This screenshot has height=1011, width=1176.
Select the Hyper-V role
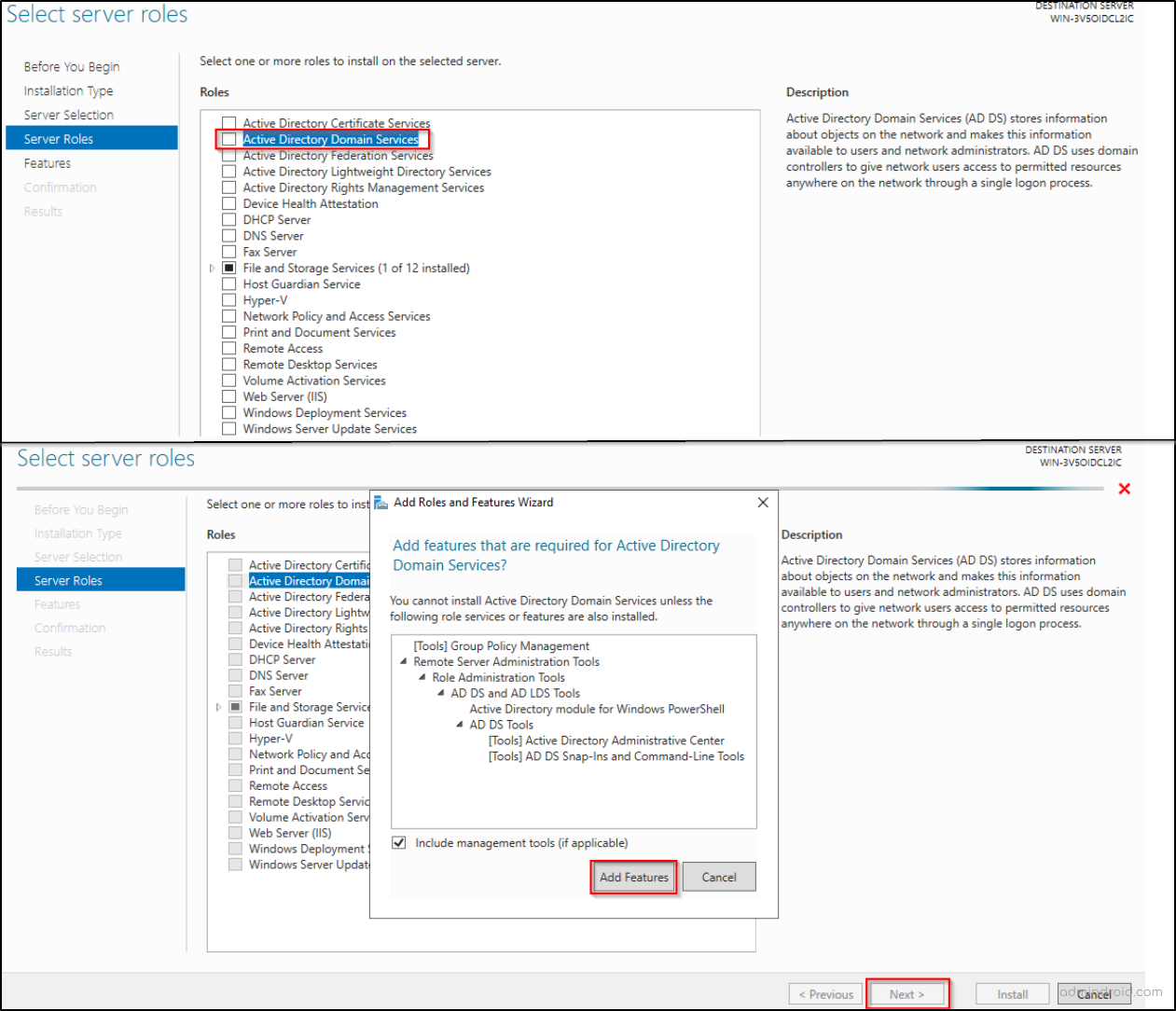click(x=228, y=299)
